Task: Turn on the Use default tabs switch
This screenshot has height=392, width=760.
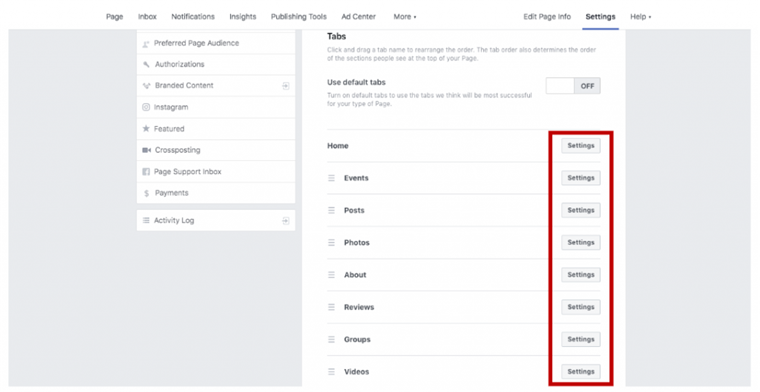Action: tap(573, 86)
